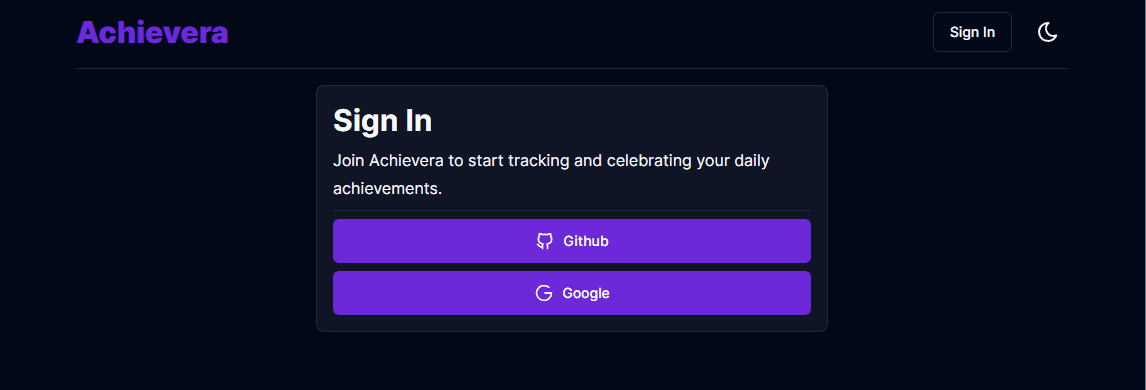1146x390 pixels.
Task: Select the word Github on purple button
Action: (x=586, y=241)
